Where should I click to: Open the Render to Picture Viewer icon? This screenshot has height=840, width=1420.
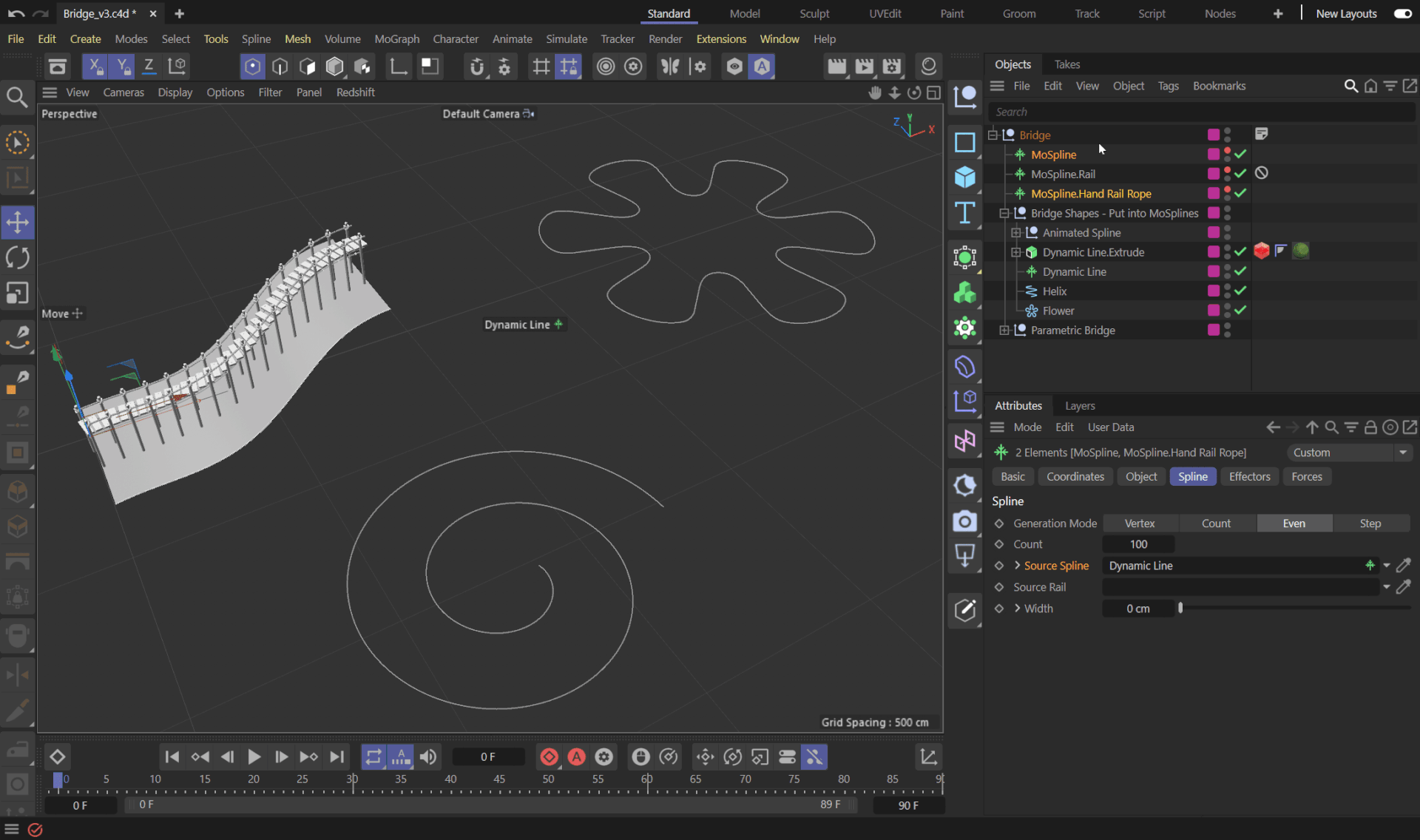point(865,67)
